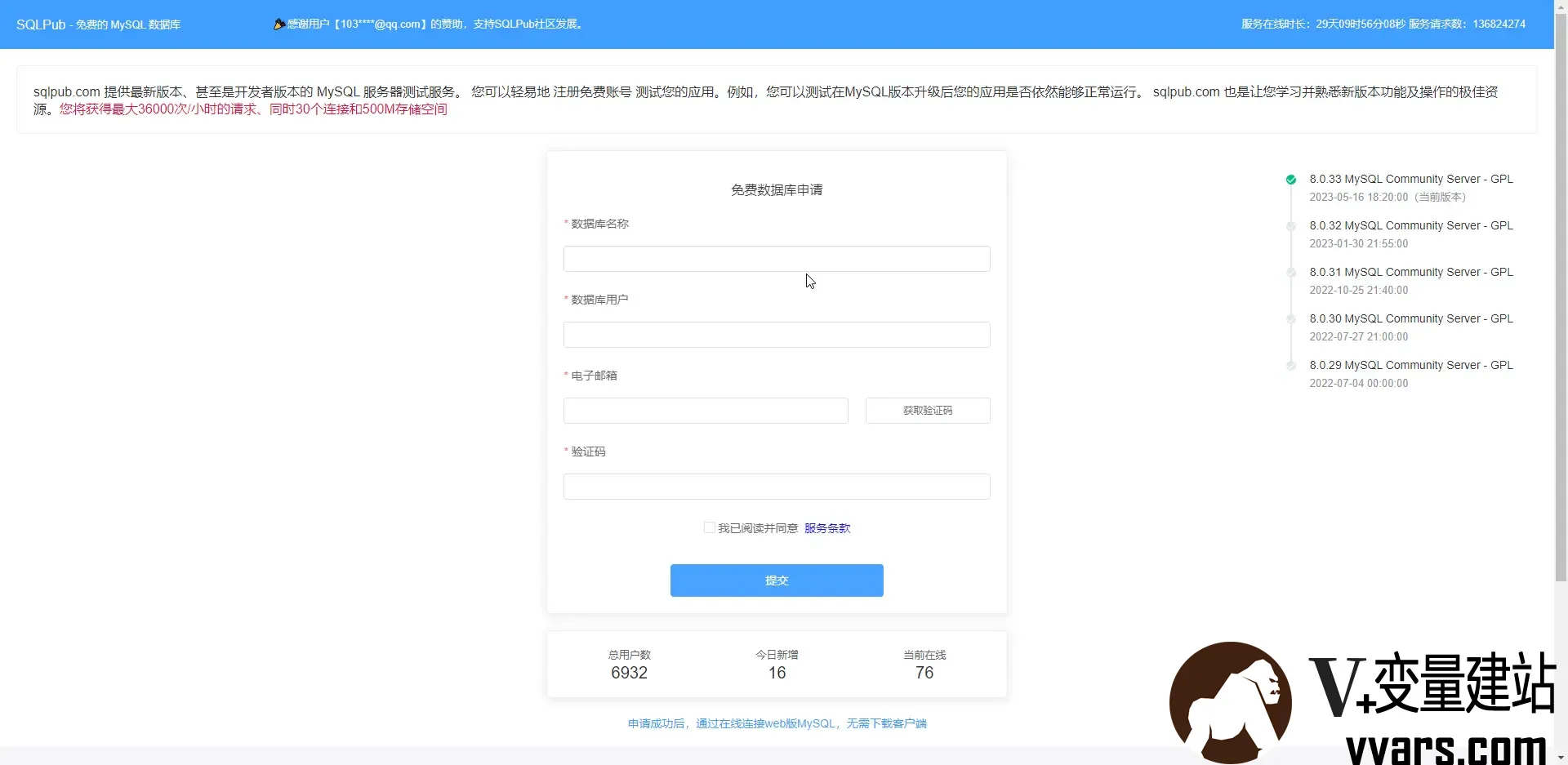Select the 8.0.29 MySQL Community Server entry
Screen dimensions: 1568x765
pos(1411,365)
